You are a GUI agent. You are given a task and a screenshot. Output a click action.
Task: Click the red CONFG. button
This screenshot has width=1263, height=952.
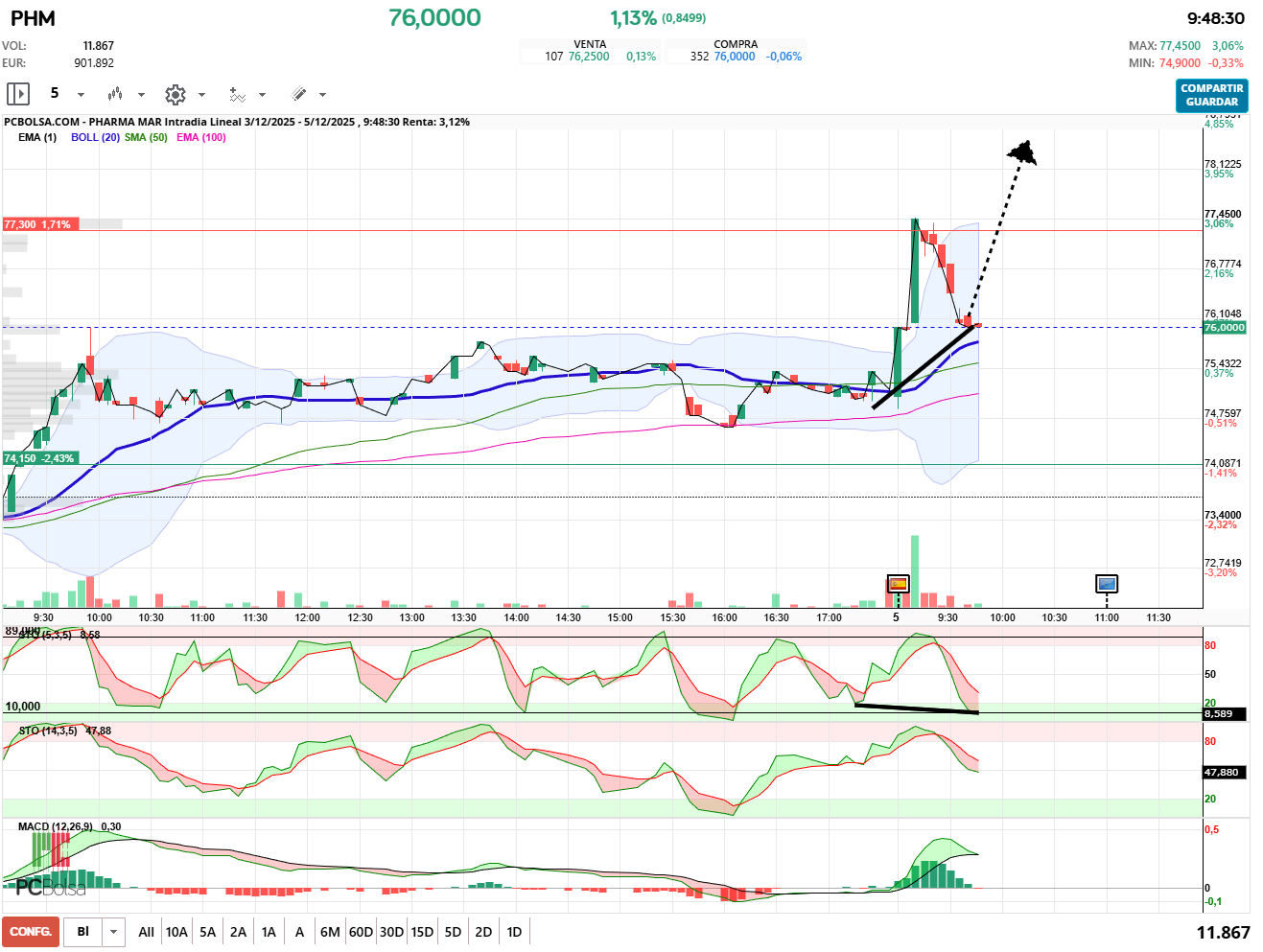[x=31, y=932]
